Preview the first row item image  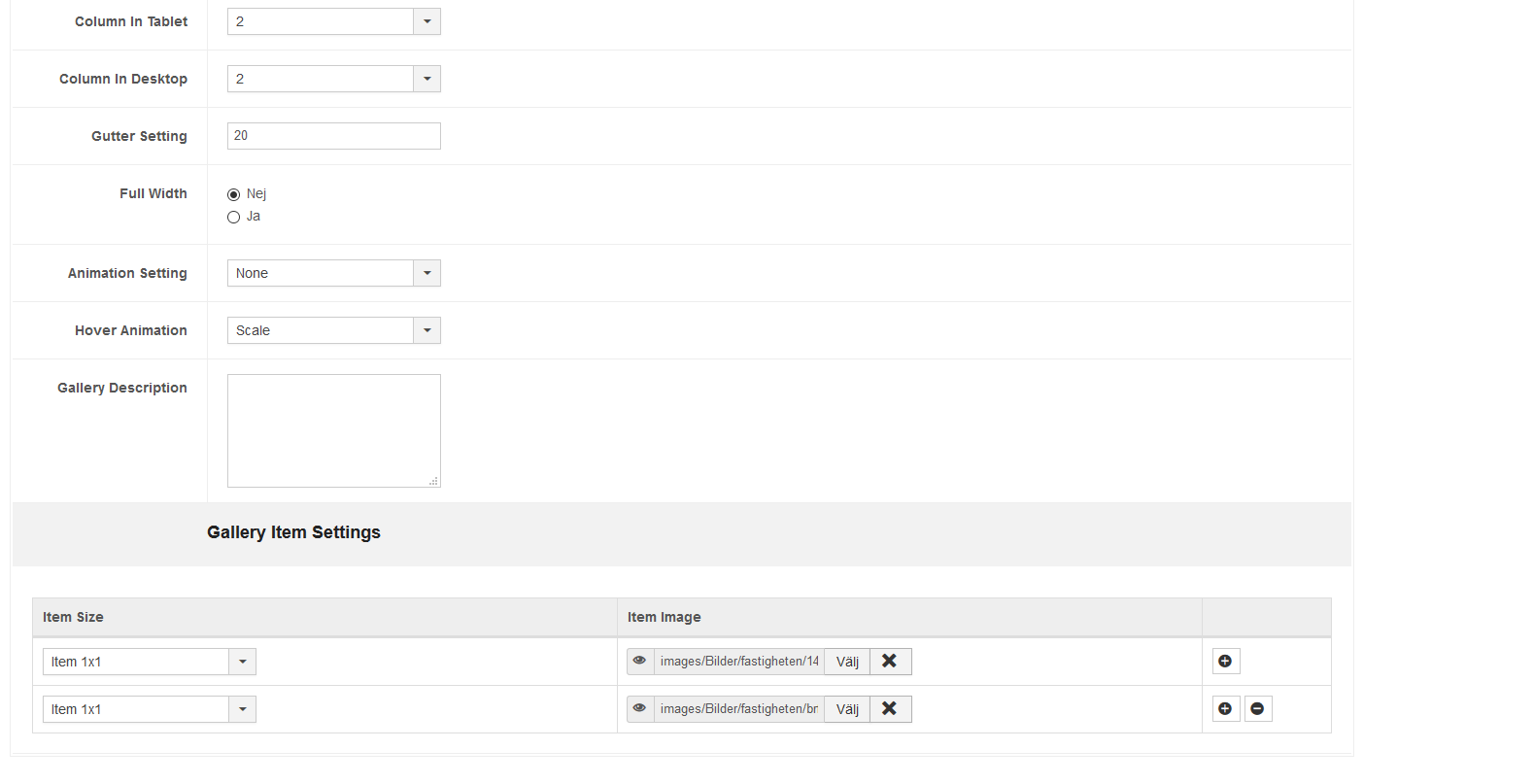pyautogui.click(x=639, y=662)
